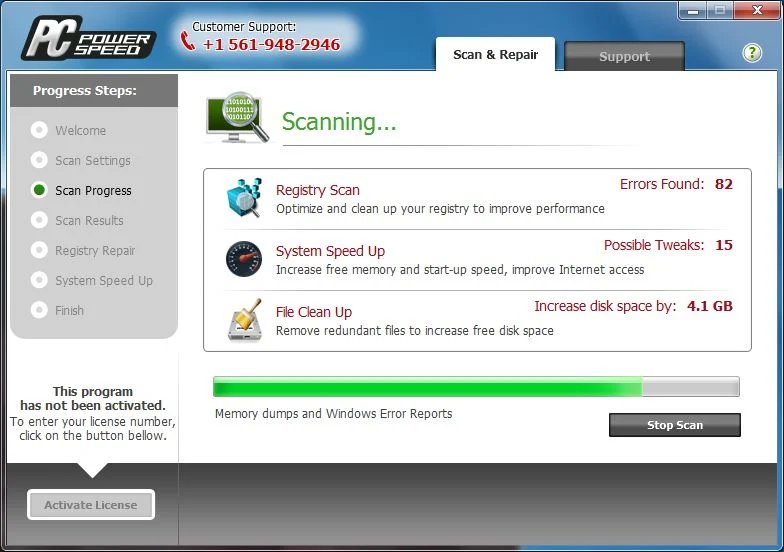Click the Possible Tweaks 15 value
This screenshot has width=784, height=552.
point(724,245)
